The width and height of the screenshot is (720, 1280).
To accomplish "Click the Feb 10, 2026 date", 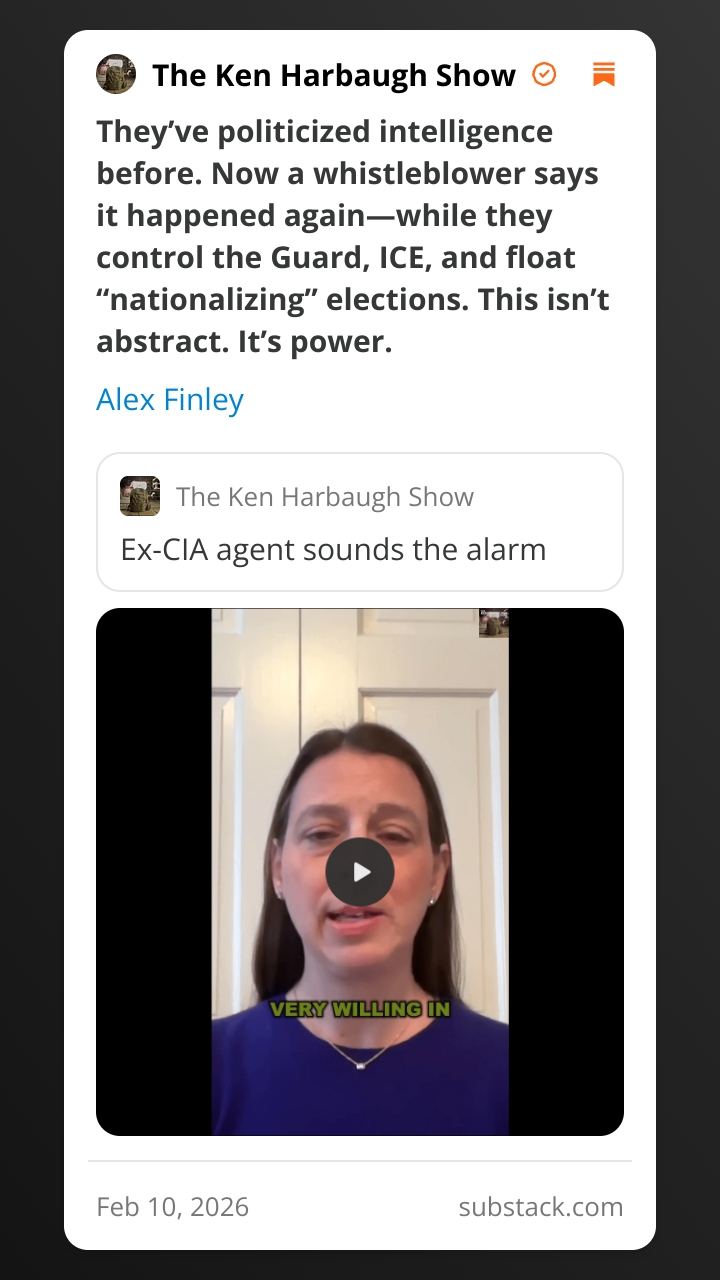I will tap(172, 1207).
